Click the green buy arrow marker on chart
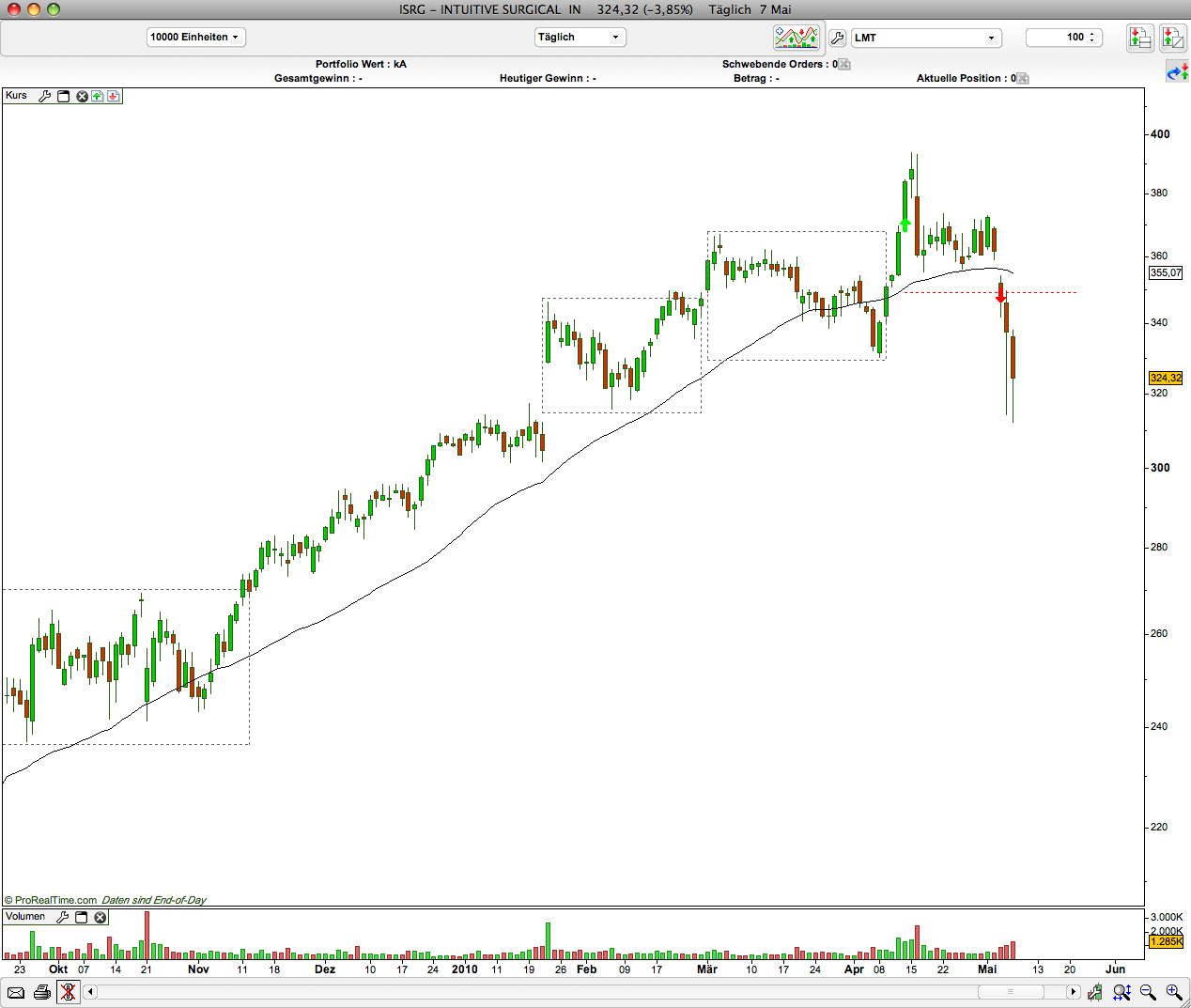The height and width of the screenshot is (1008, 1191). 905,225
